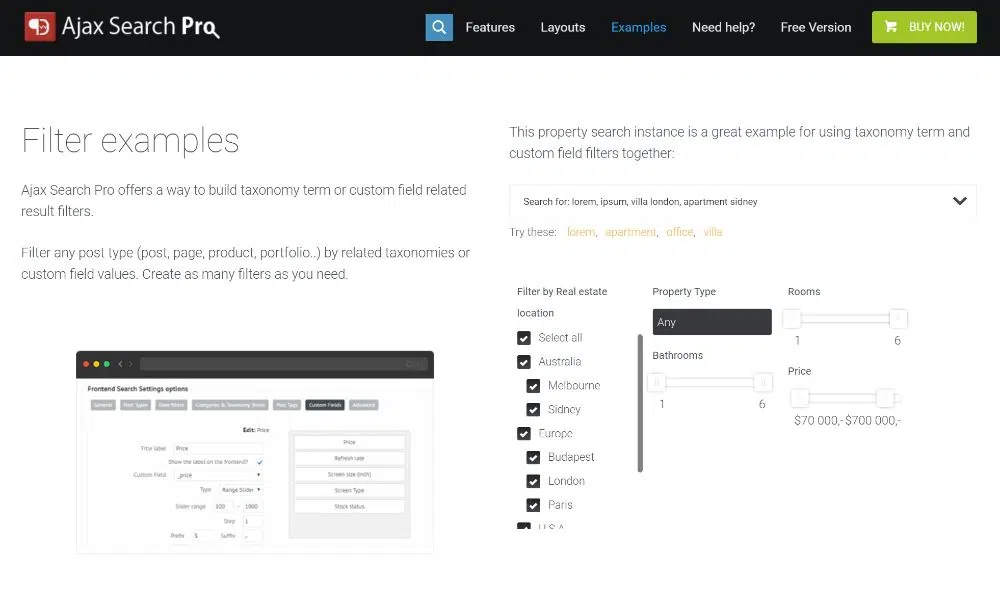Open the Property Type dropdown showing Any
This screenshot has height=595, width=1000.
[711, 321]
